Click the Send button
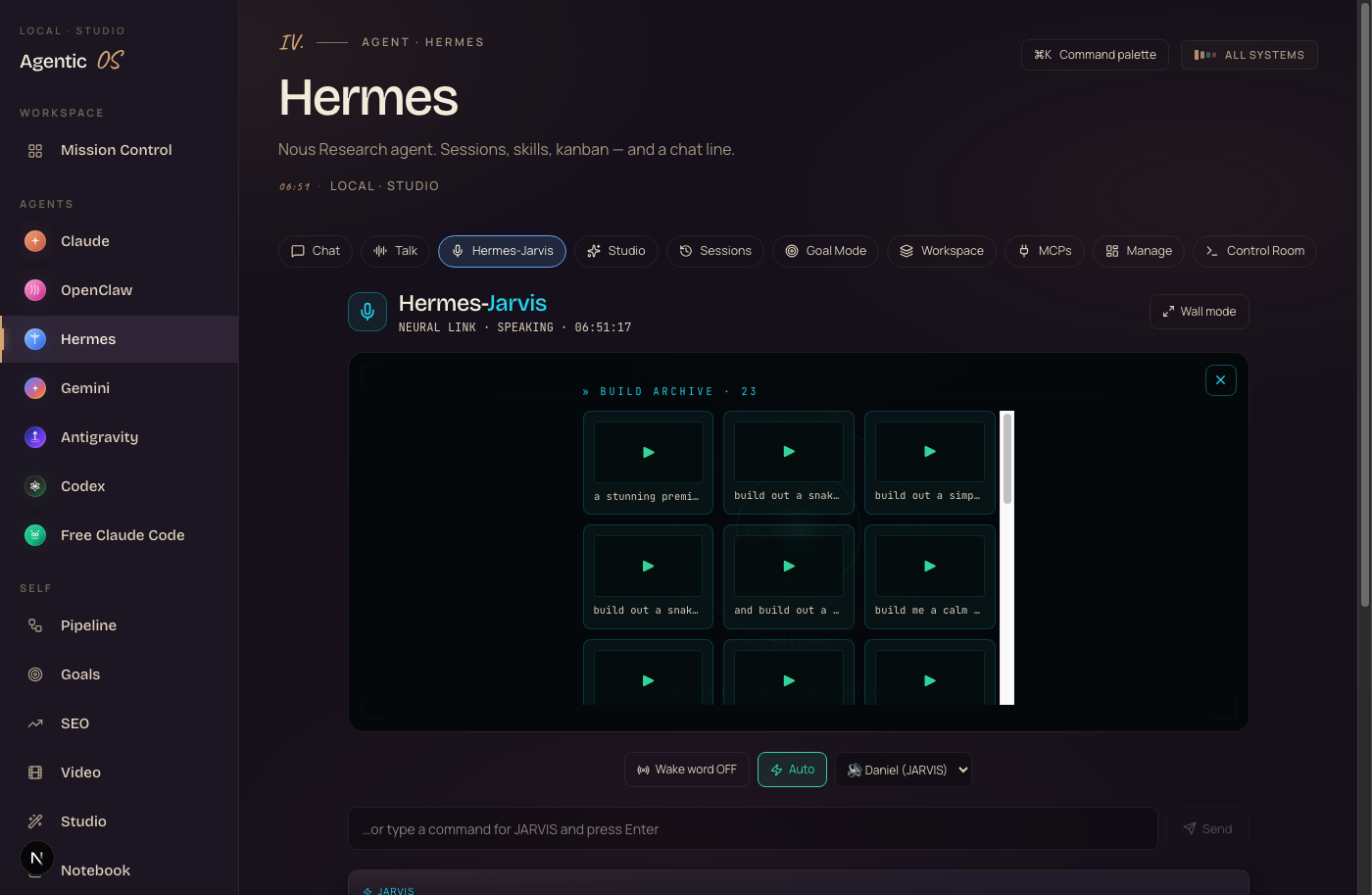Viewport: 1372px width, 895px height. [x=1207, y=828]
